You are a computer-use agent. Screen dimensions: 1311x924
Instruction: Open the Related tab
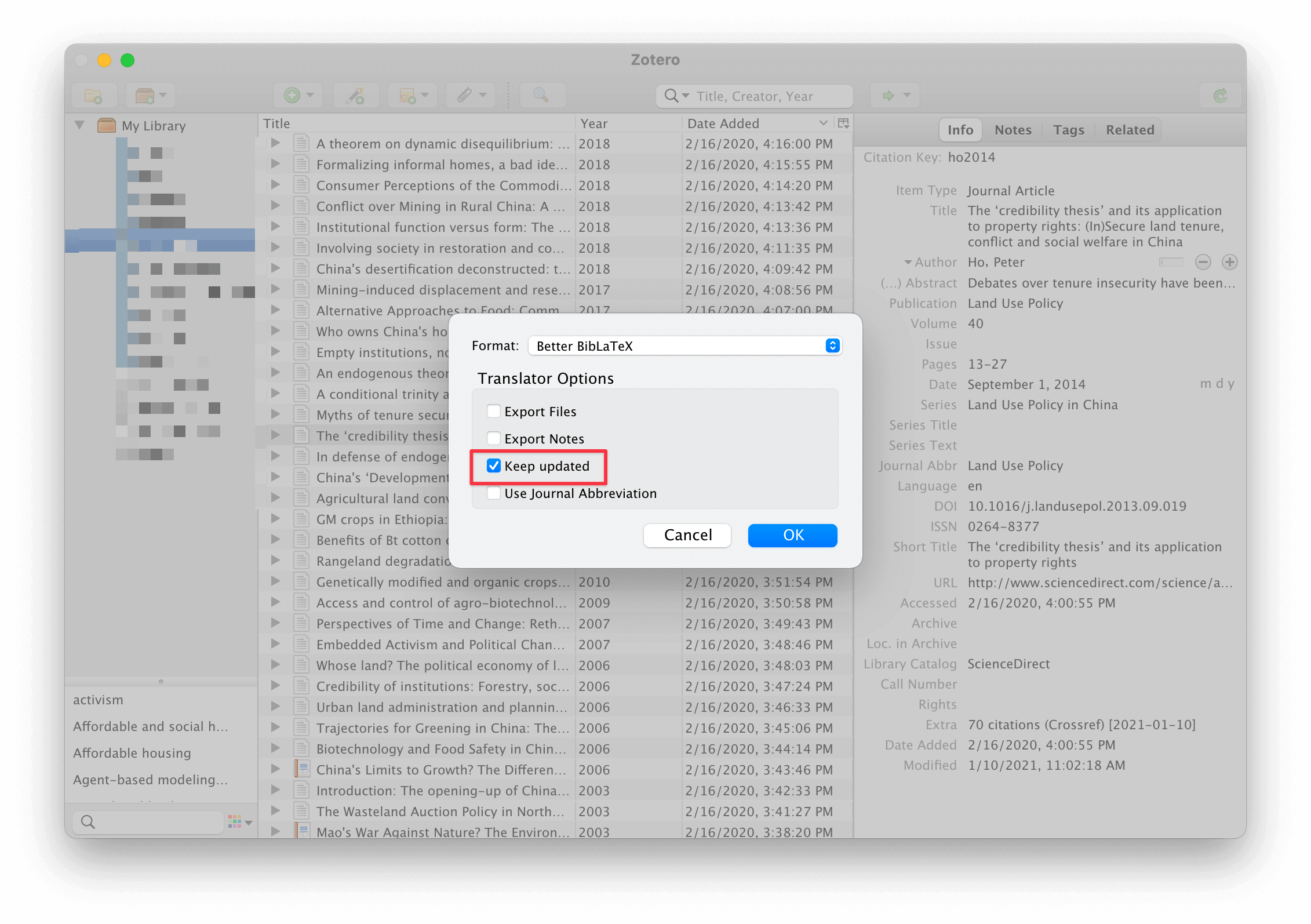click(x=1130, y=130)
